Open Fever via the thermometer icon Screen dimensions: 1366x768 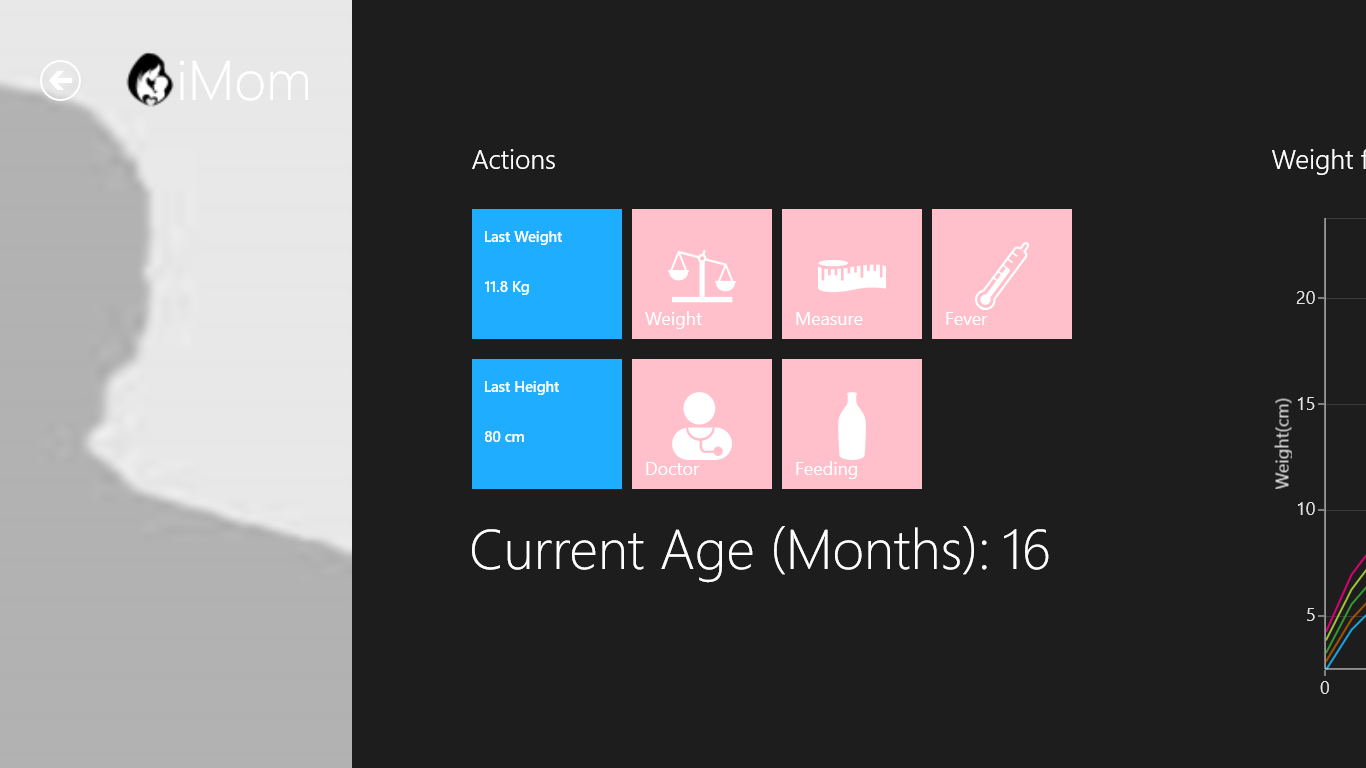pyautogui.click(x=1001, y=274)
